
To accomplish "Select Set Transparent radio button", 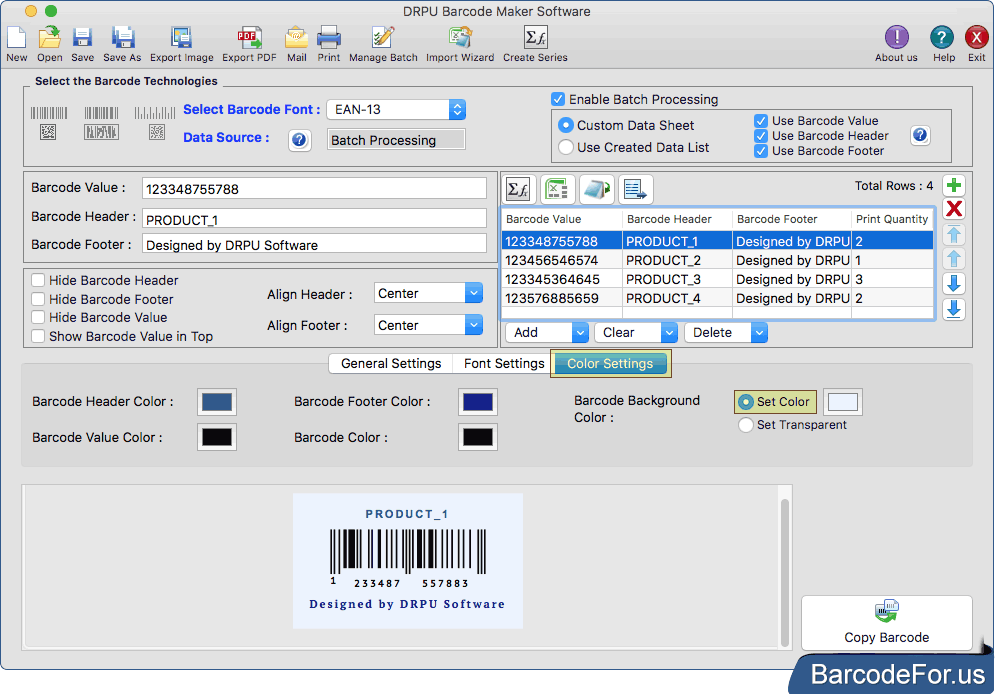I will (x=746, y=425).
